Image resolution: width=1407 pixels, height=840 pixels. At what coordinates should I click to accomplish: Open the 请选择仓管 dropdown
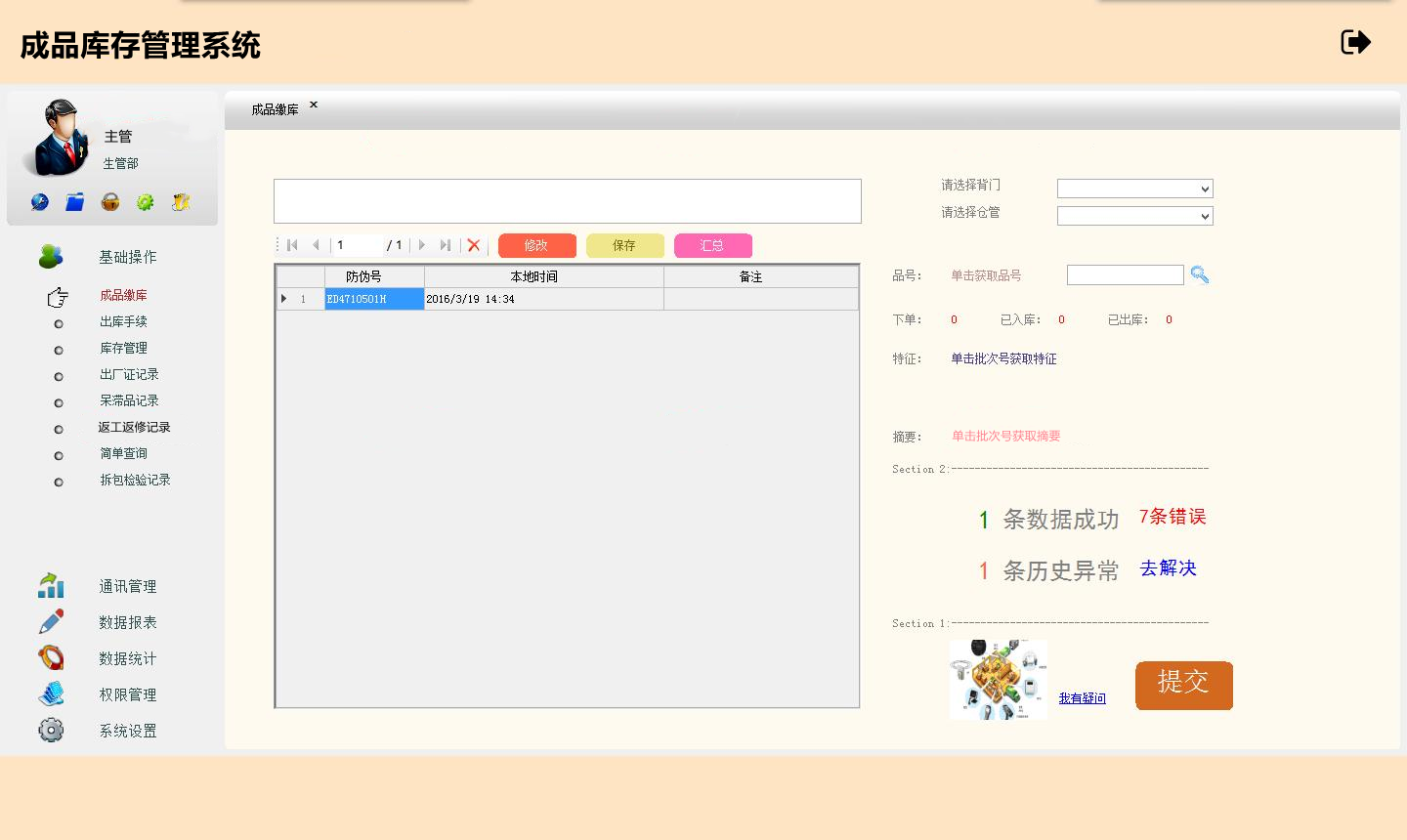[x=1134, y=216]
